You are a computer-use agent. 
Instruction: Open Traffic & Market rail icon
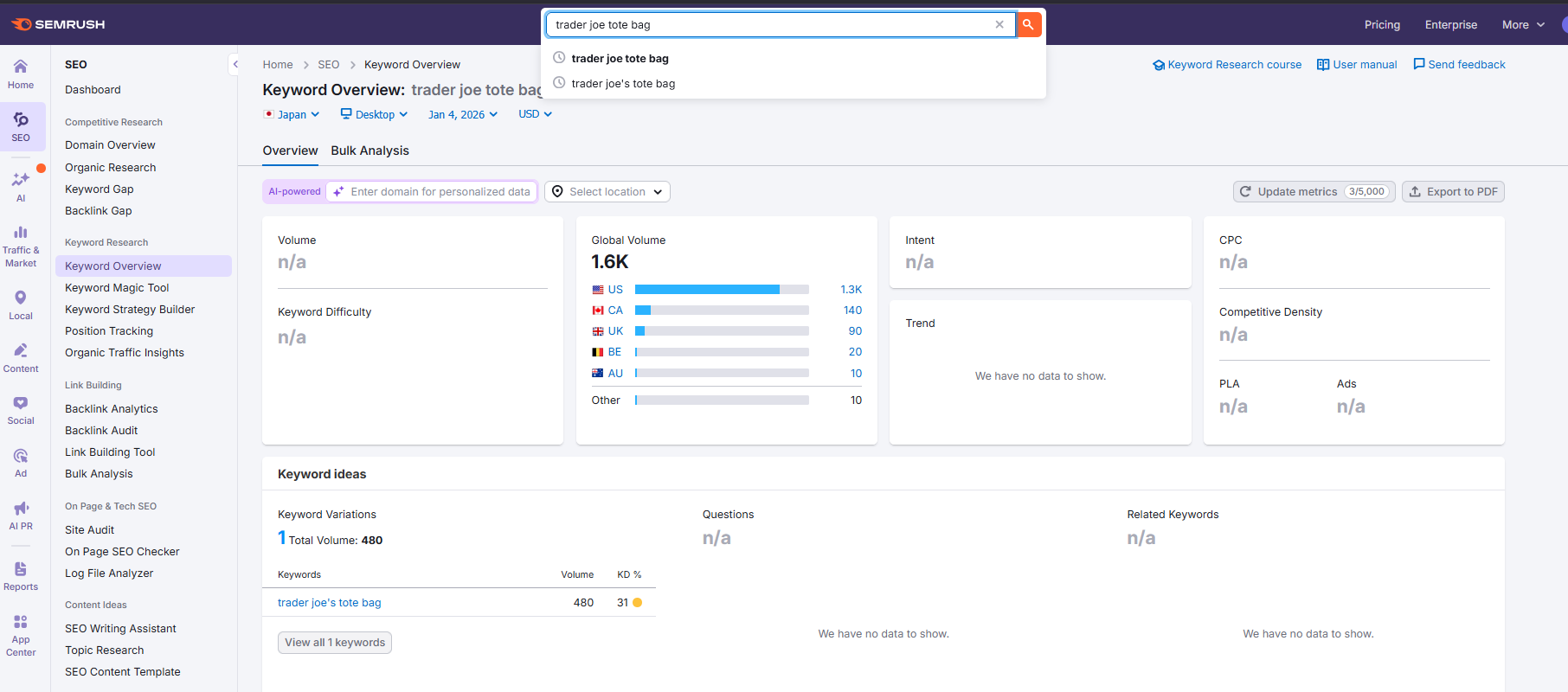[21, 246]
